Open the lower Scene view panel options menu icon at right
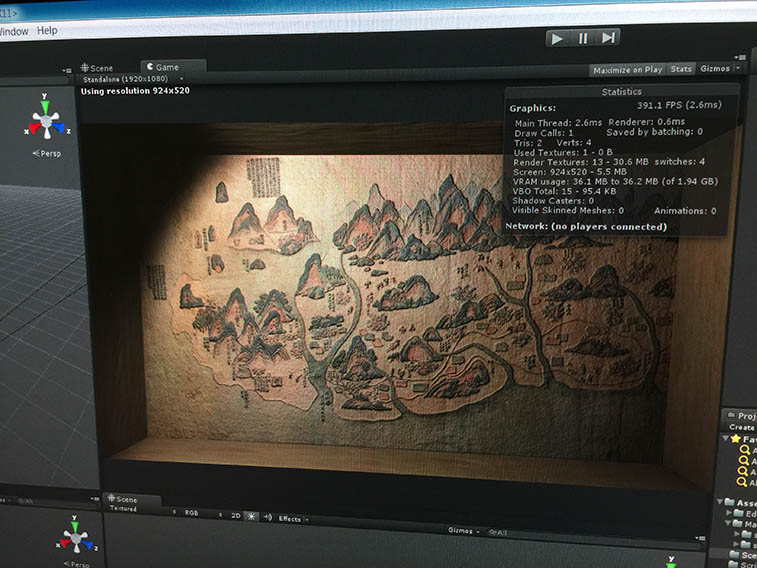757x568 pixels. (x=700, y=538)
